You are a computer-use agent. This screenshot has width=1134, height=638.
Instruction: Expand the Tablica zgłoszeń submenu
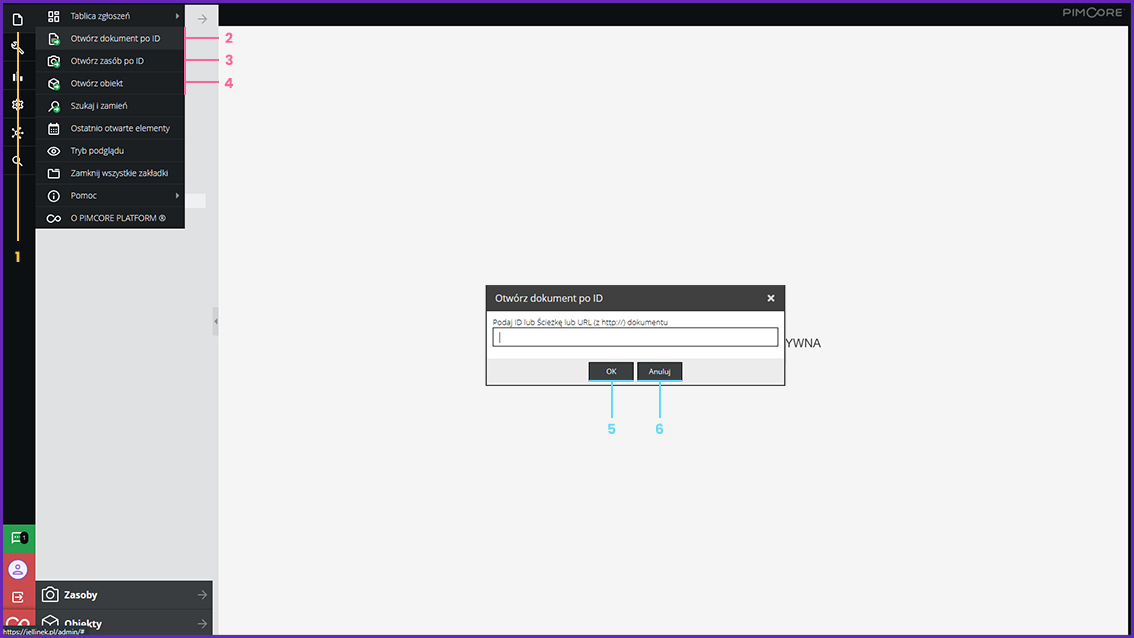pos(110,16)
